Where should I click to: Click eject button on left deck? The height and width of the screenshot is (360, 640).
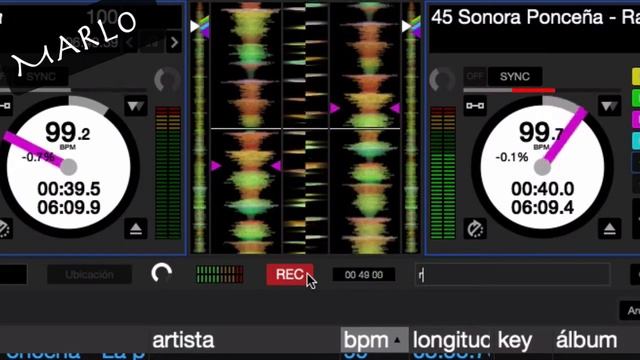tap(136, 229)
